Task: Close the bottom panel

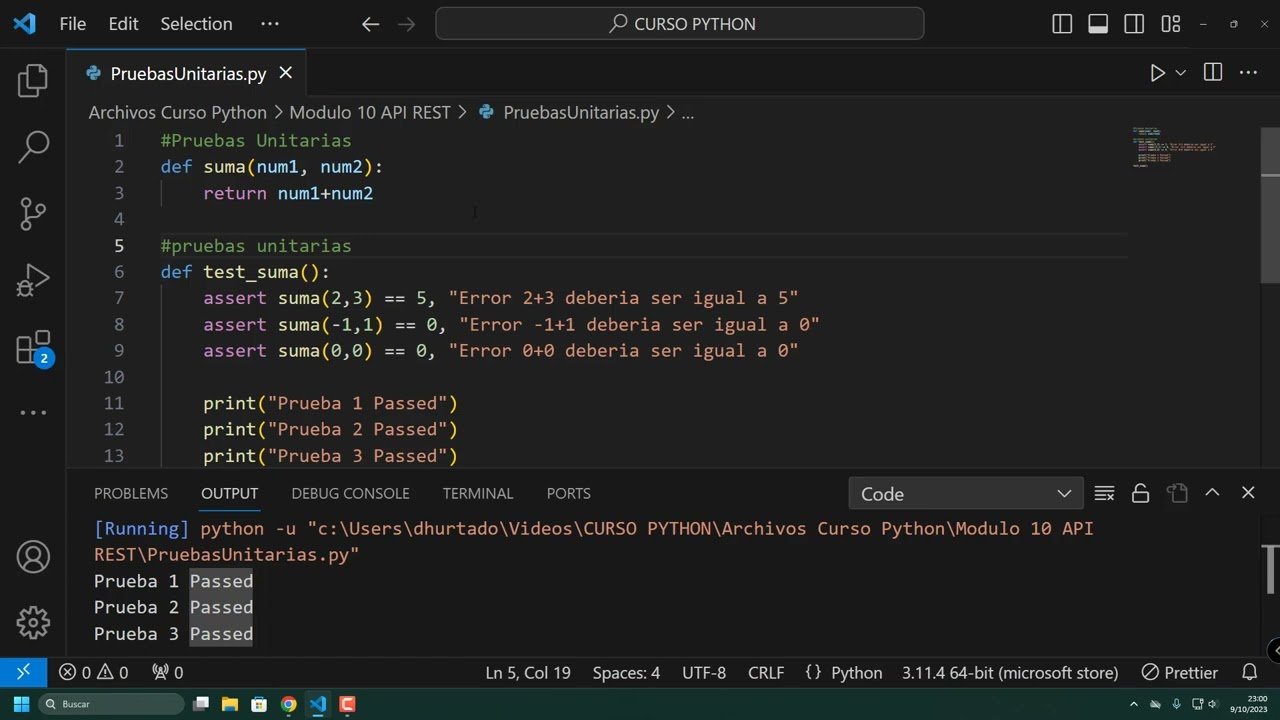Action: click(1248, 493)
